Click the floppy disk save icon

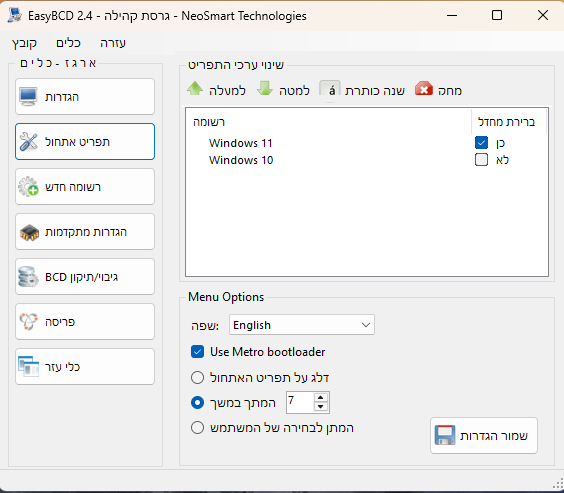pos(445,435)
